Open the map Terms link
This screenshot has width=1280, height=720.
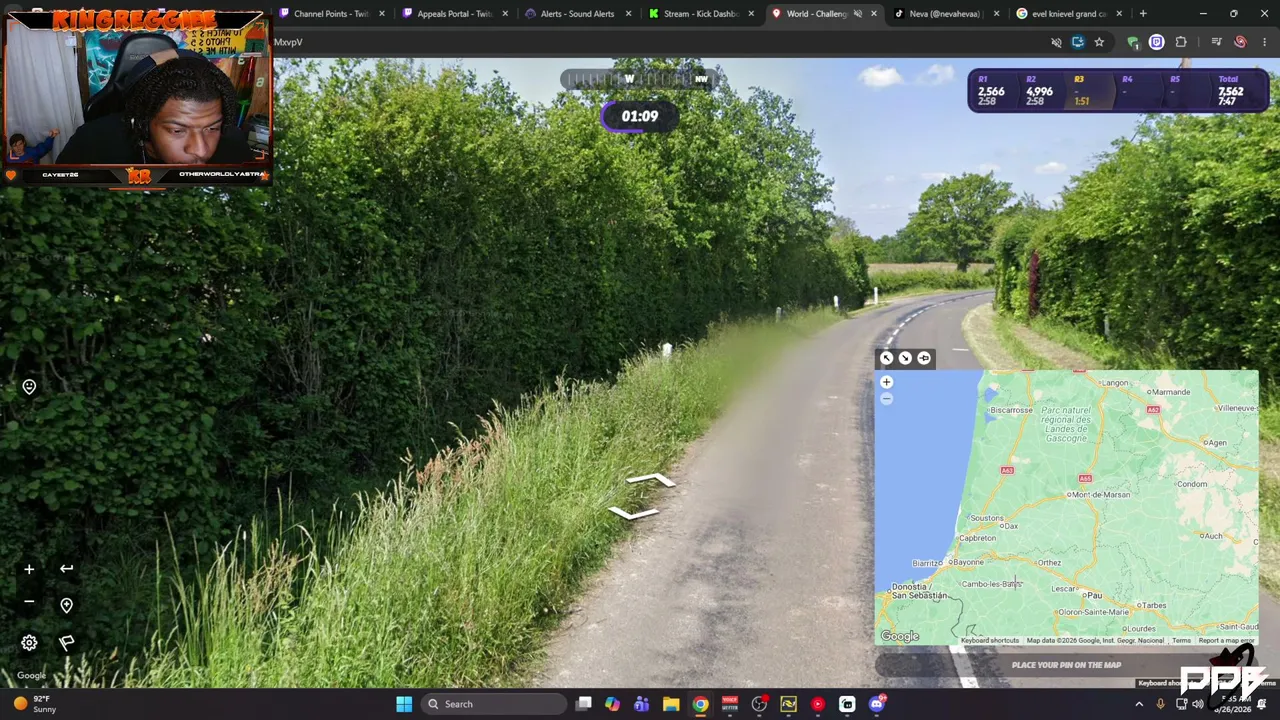(1181, 640)
